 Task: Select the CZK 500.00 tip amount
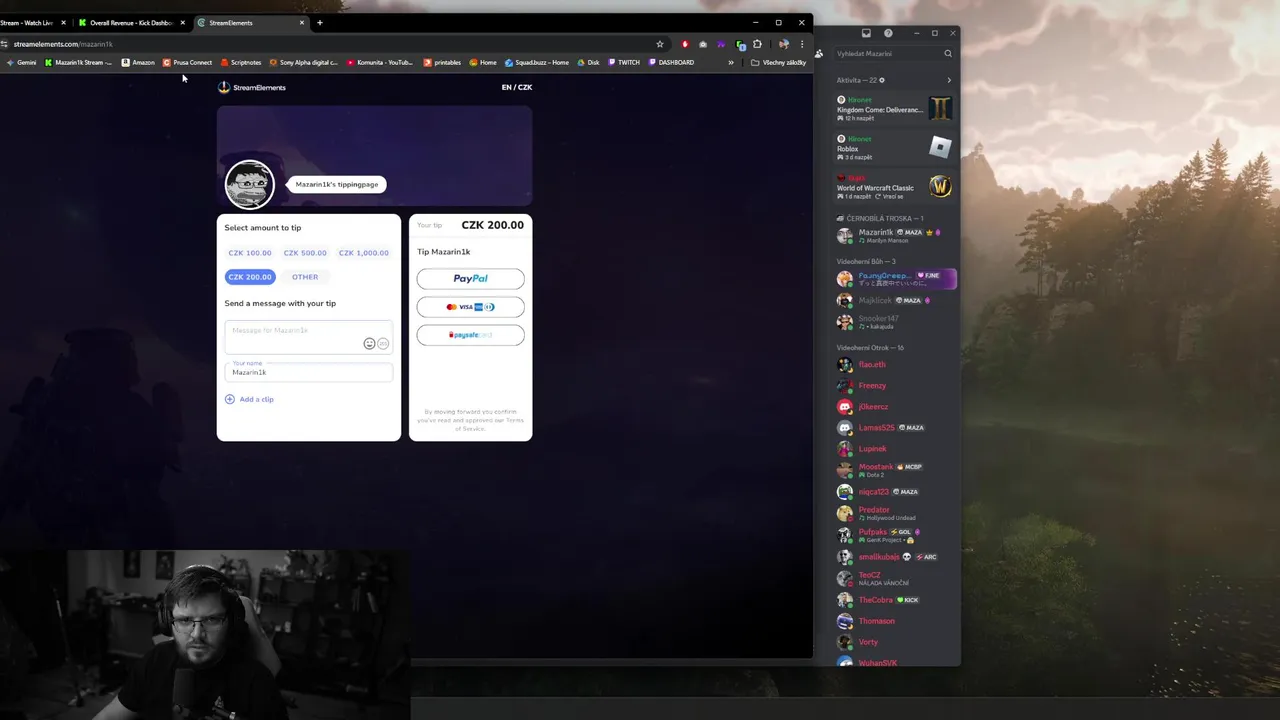305,253
